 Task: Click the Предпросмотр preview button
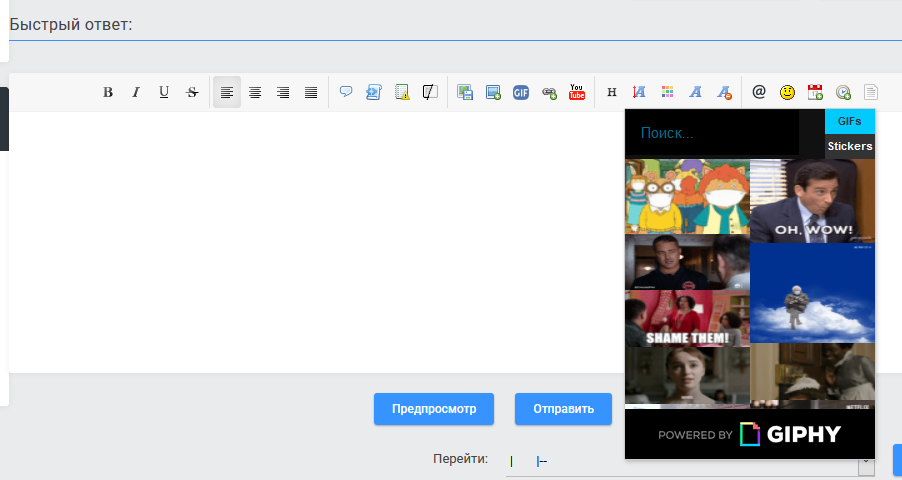pos(434,409)
